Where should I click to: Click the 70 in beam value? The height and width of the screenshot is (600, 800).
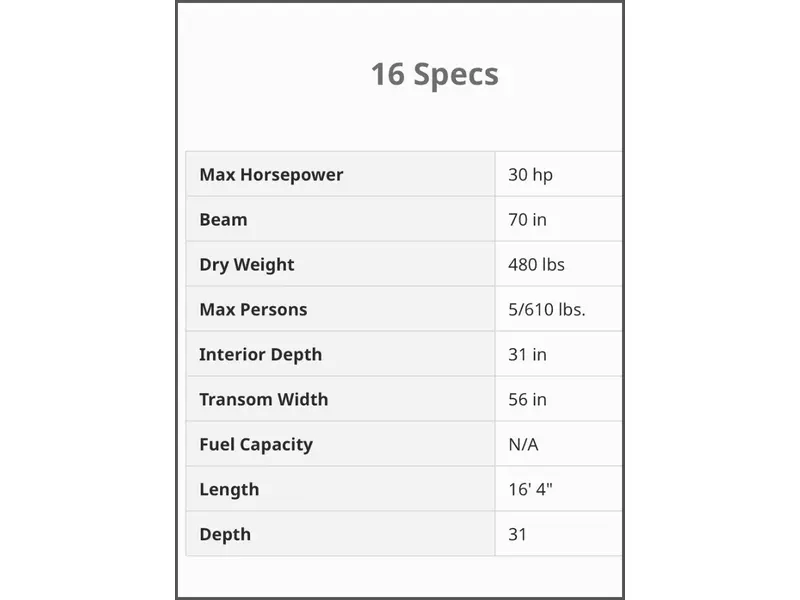pos(527,220)
